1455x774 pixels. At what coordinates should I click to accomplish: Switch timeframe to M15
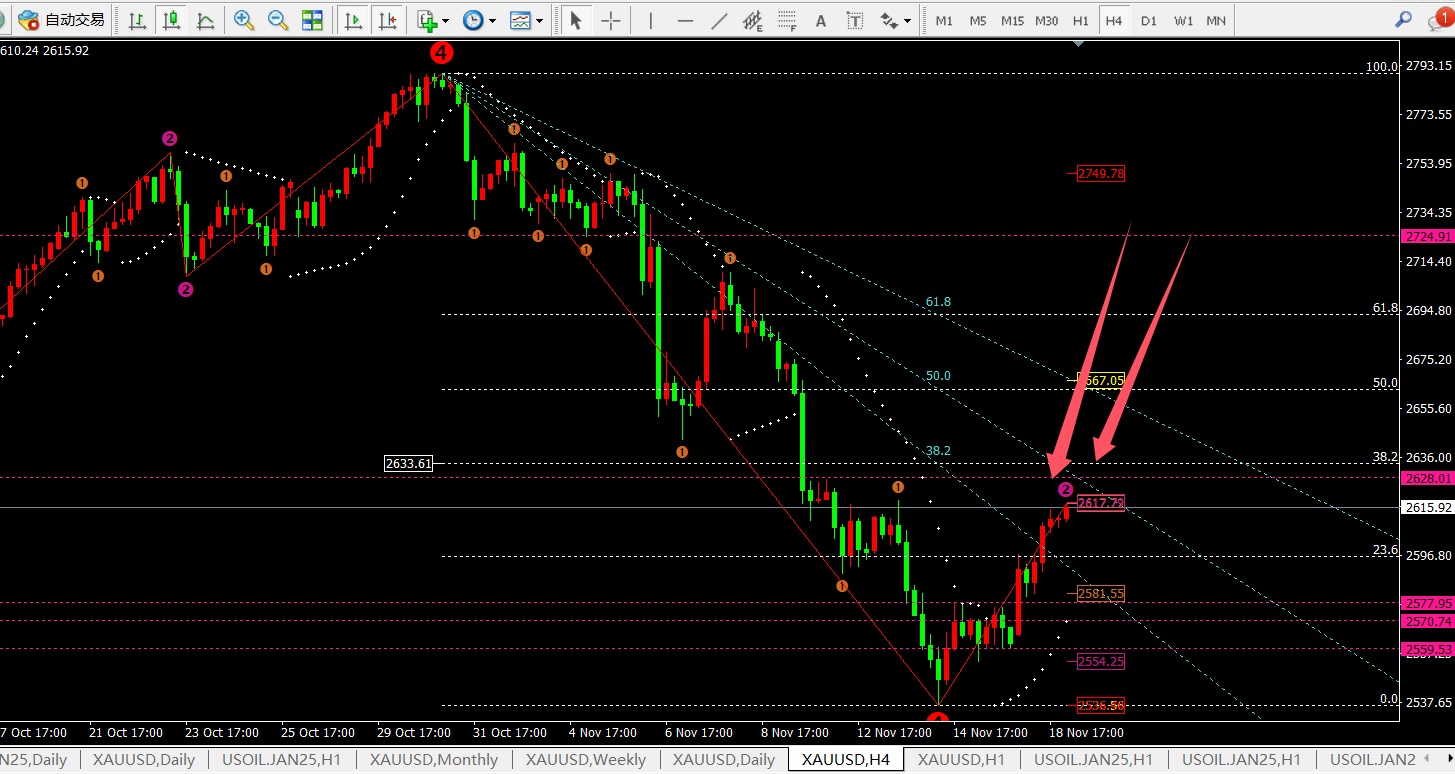point(1013,20)
